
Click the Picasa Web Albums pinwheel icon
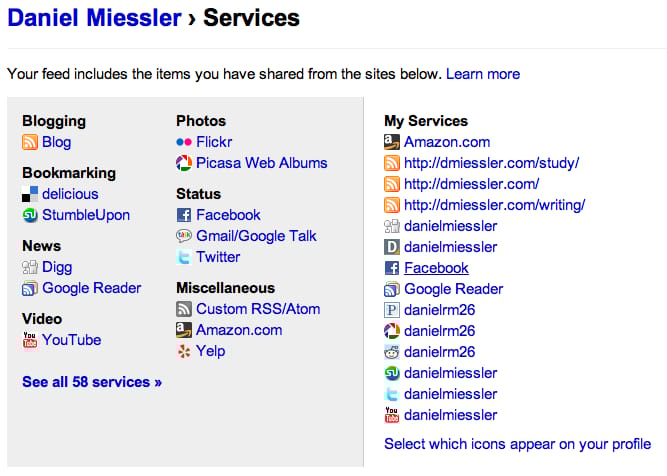tap(184, 163)
